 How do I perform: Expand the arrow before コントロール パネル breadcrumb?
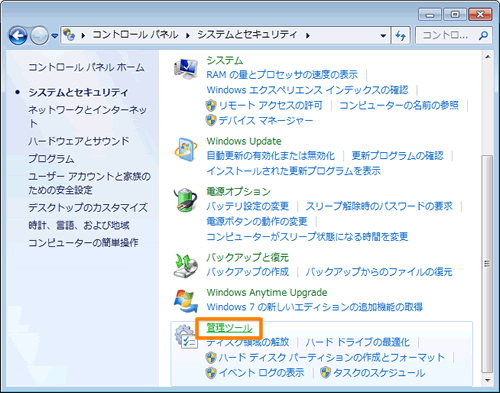click(83, 35)
